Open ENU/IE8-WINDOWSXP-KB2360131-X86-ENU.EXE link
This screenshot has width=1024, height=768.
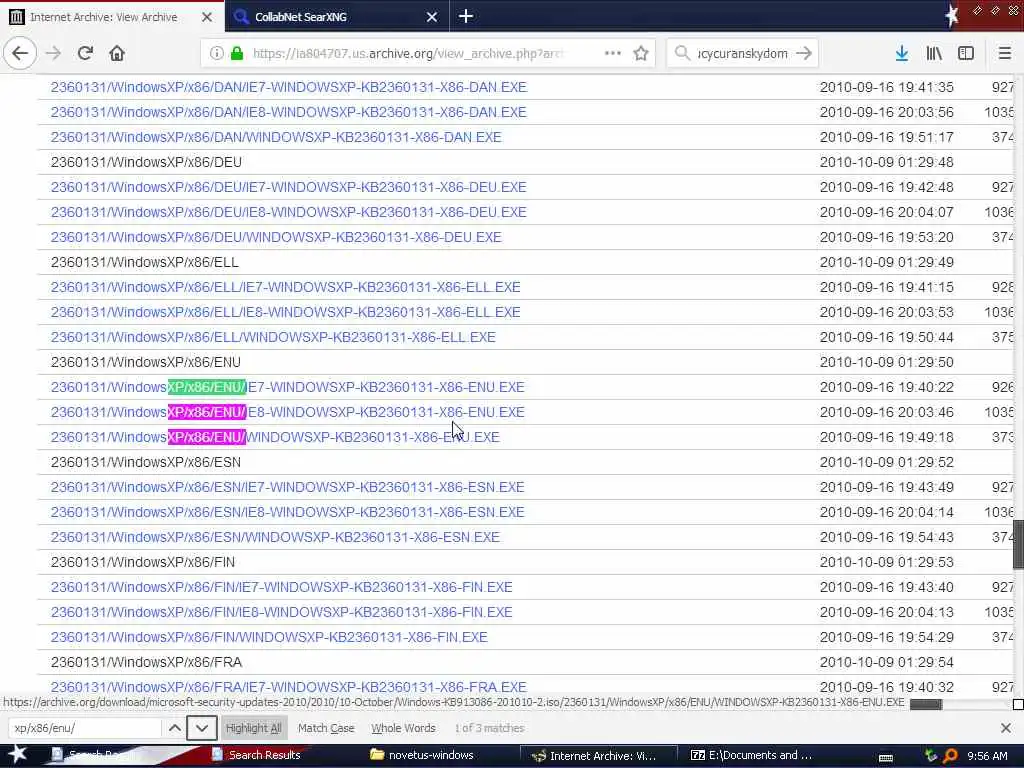[x=287, y=412]
